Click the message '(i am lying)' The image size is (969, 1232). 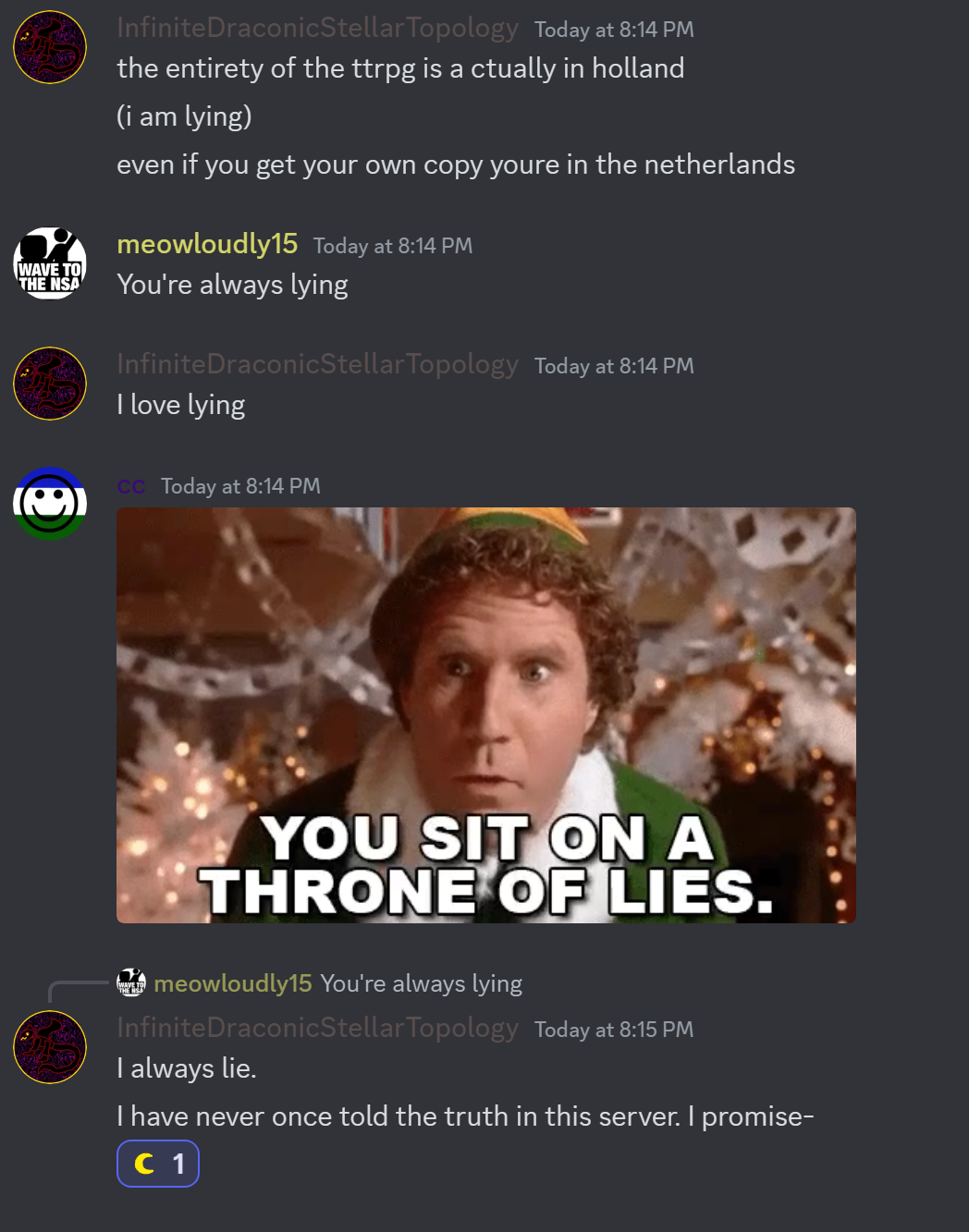point(184,116)
